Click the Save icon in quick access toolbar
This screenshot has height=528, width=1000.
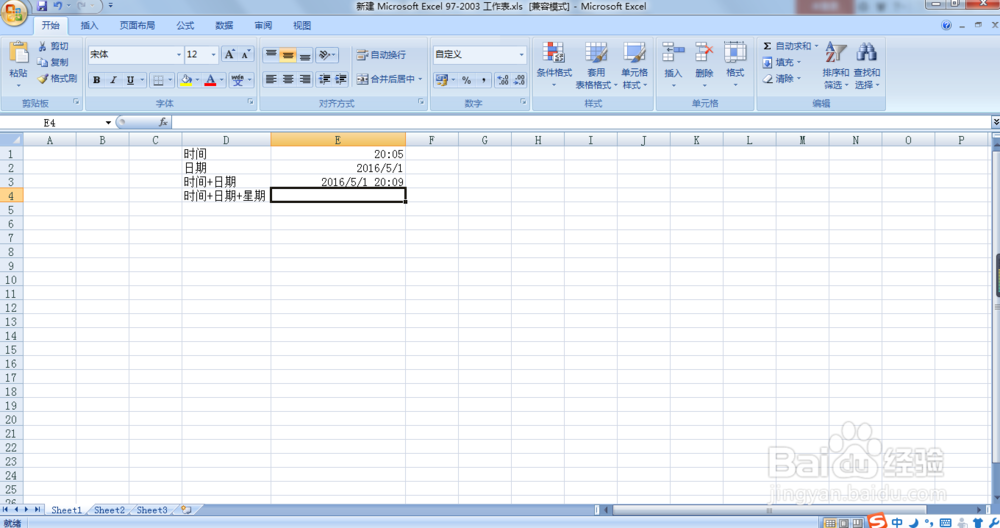(42, 6)
